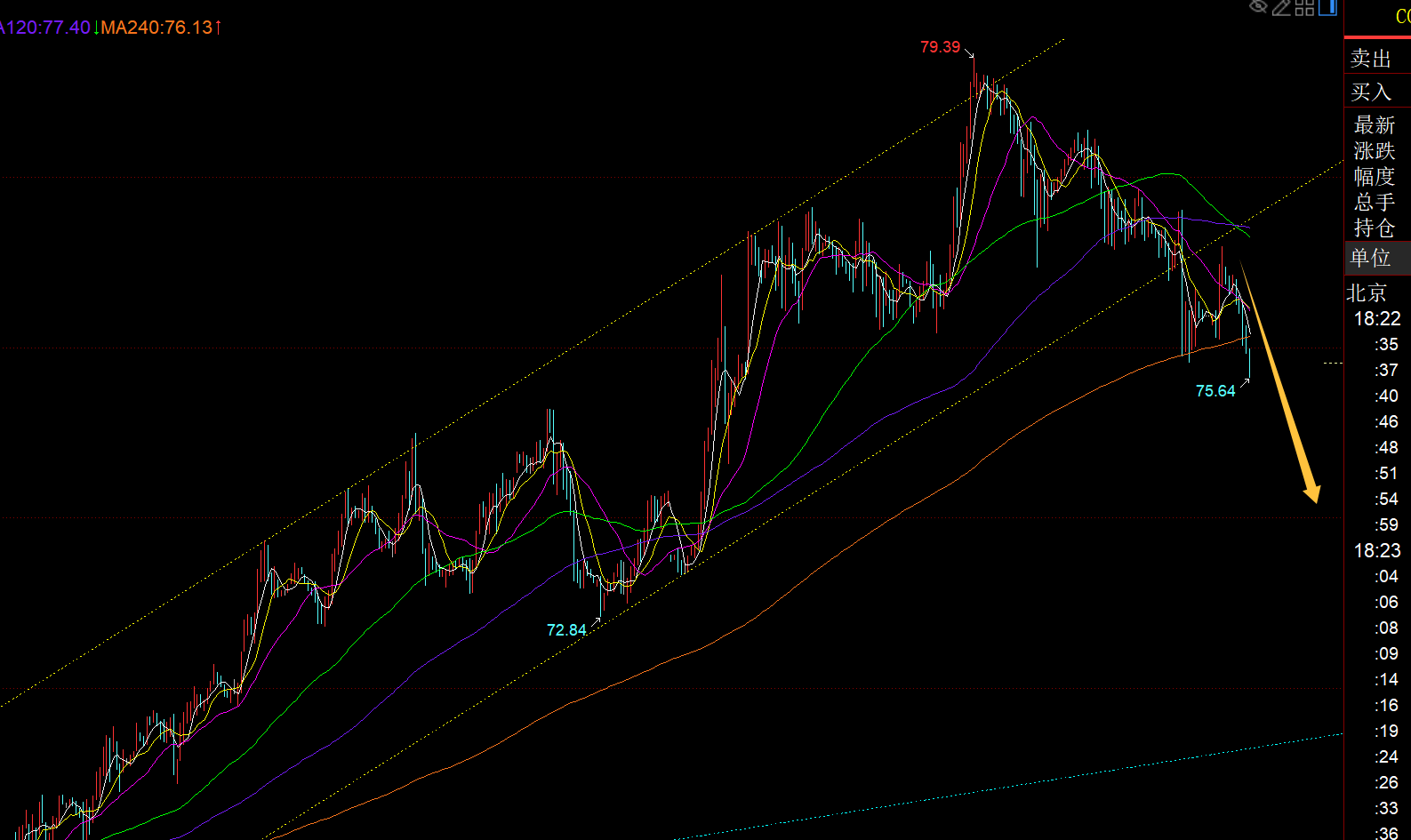The width and height of the screenshot is (1411, 840).
Task: Select the 总手 field label
Action: pyautogui.click(x=1375, y=203)
